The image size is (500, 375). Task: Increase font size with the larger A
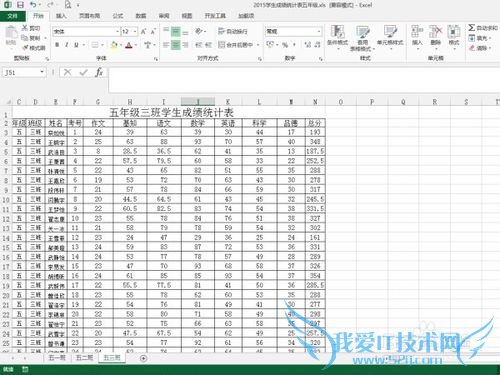pyautogui.click(x=143, y=32)
